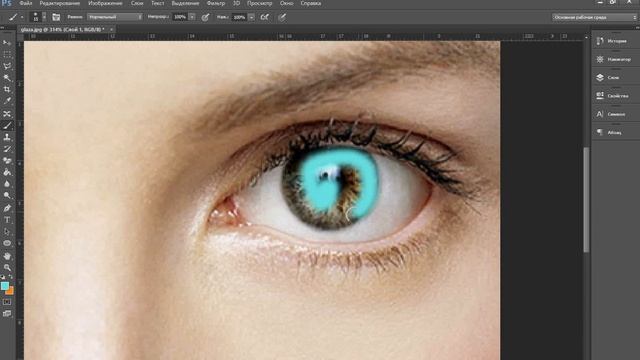The width and height of the screenshot is (640, 360).
Task: Change screen mode button in toolbox
Action: (7, 313)
